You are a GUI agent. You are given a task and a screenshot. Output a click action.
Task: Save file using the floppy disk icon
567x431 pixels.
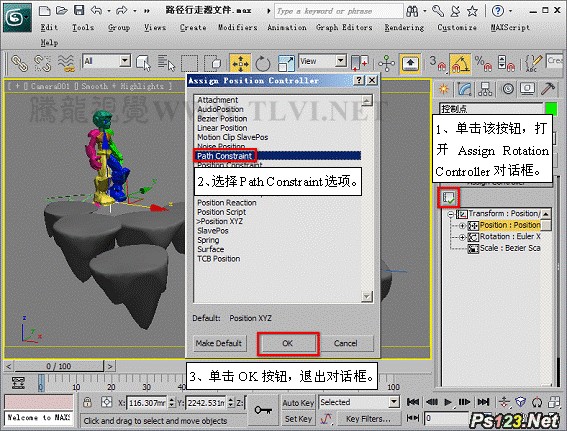(79, 10)
